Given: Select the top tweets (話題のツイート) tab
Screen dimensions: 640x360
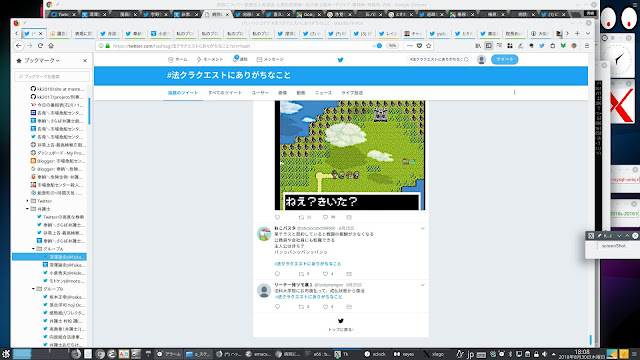Looking at the screenshot, I should 183,93.
